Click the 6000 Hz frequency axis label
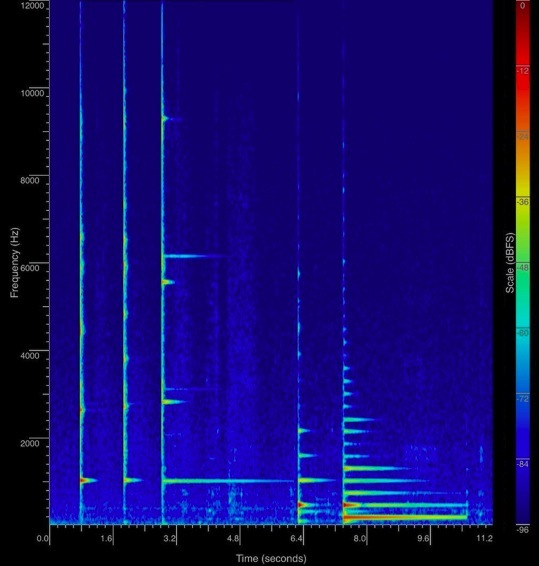 click(30, 268)
